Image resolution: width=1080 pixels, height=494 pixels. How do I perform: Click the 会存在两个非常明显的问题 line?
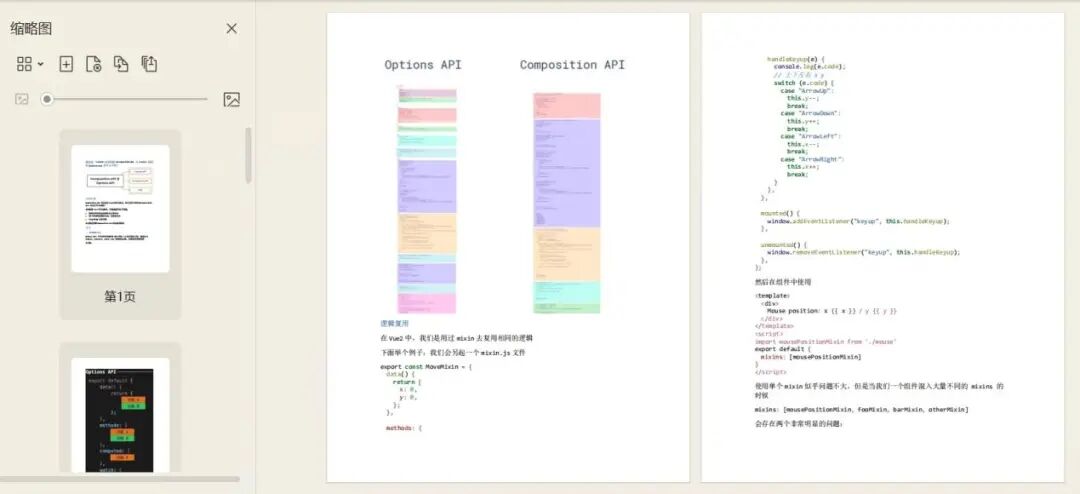pyautogui.click(x=799, y=424)
